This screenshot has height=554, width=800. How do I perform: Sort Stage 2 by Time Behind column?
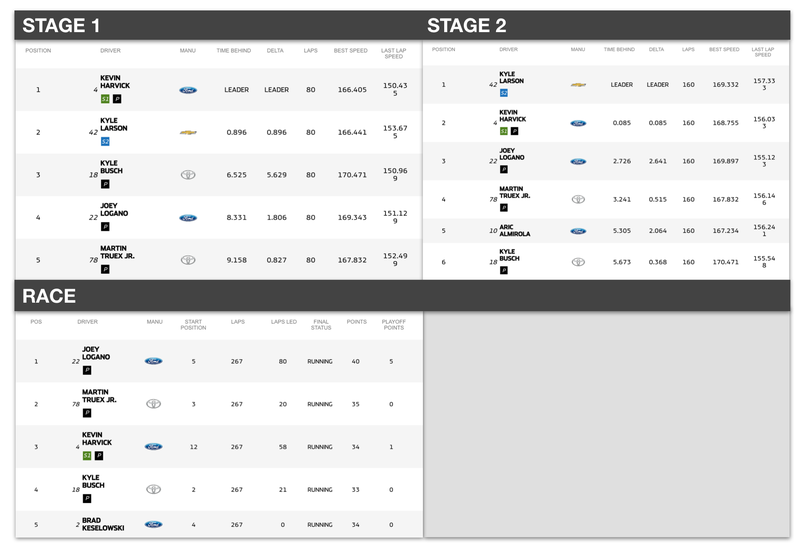tap(619, 49)
